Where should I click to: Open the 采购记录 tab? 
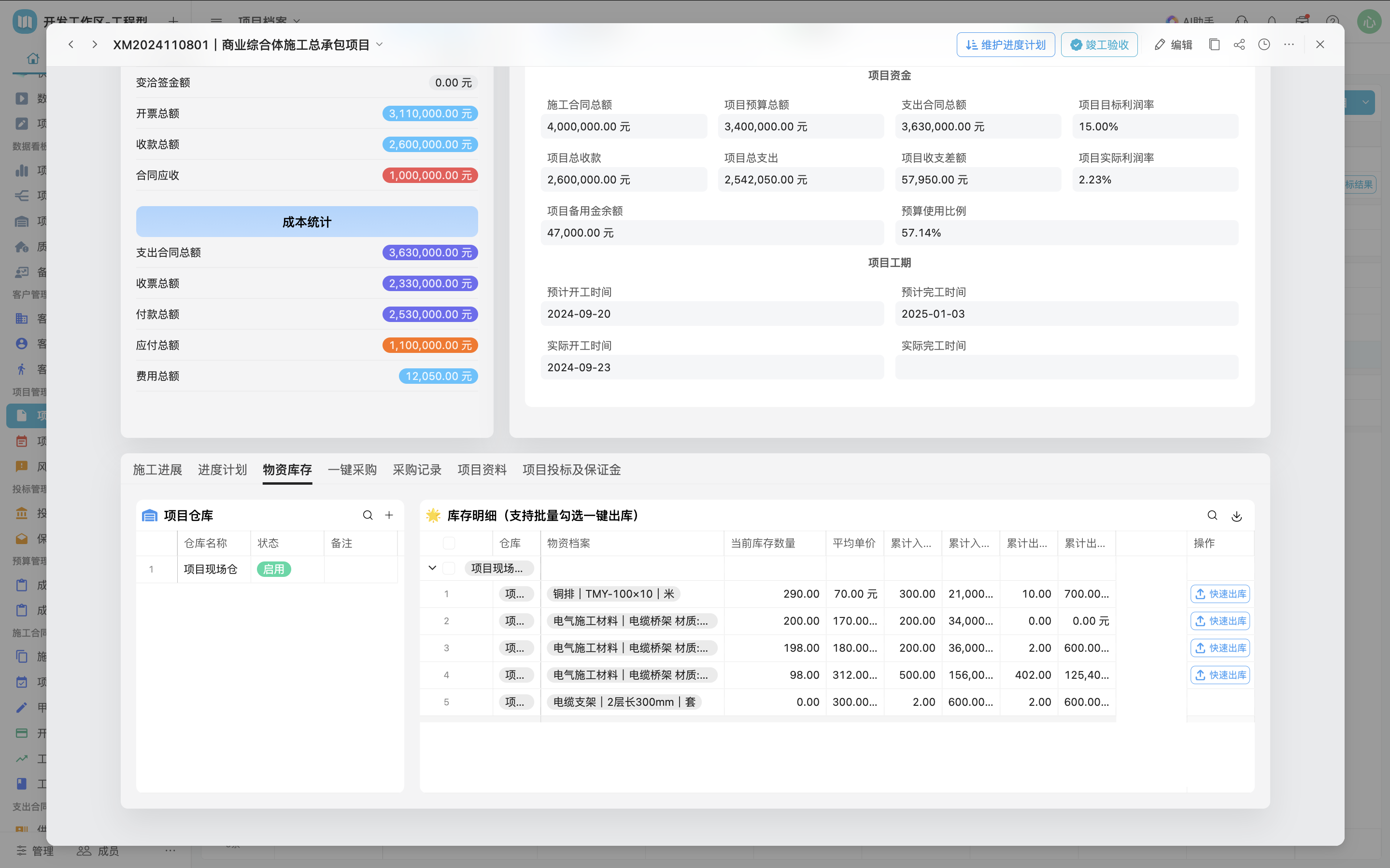(x=417, y=470)
